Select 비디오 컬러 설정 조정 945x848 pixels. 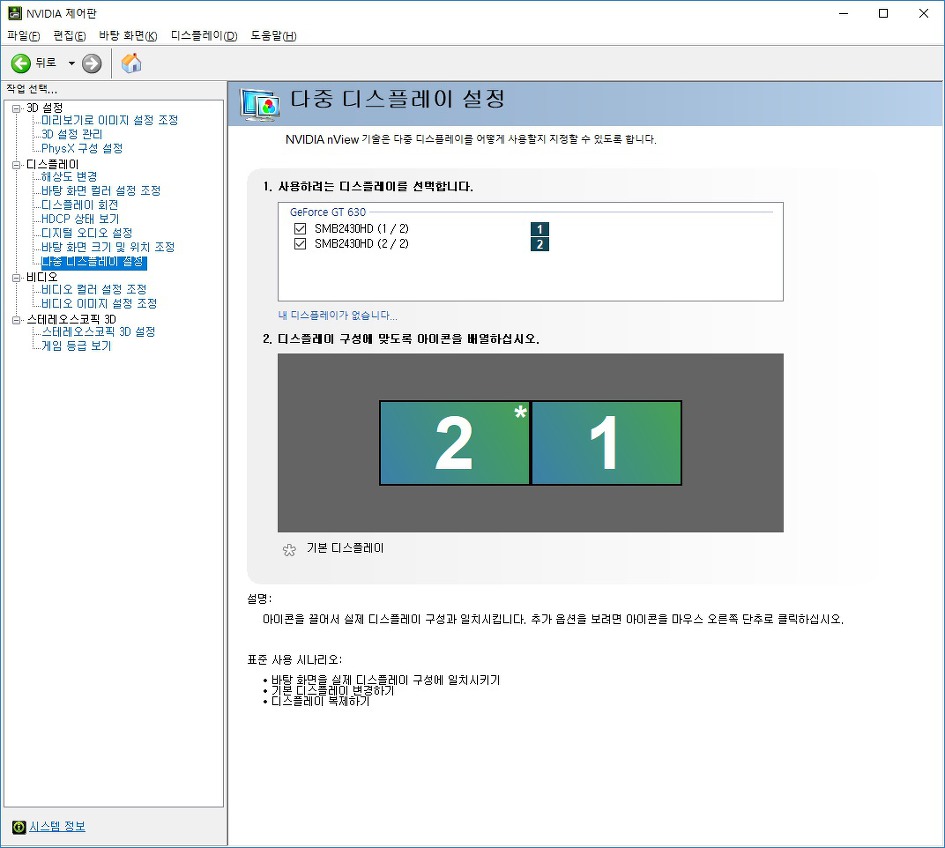pyautogui.click(x=93, y=289)
